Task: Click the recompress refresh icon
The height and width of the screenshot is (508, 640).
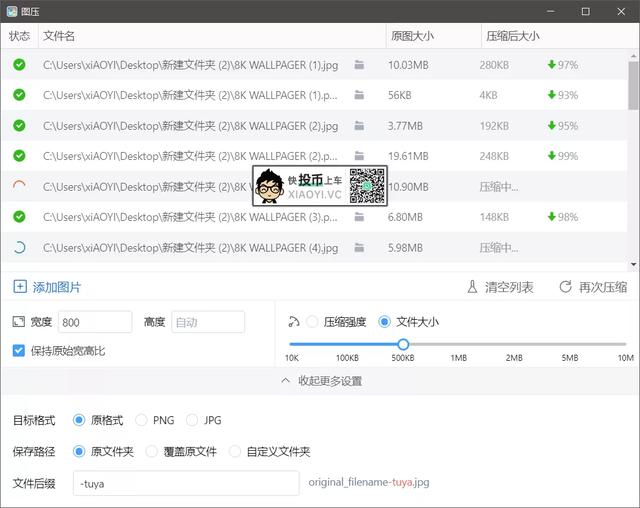Action: [x=565, y=287]
